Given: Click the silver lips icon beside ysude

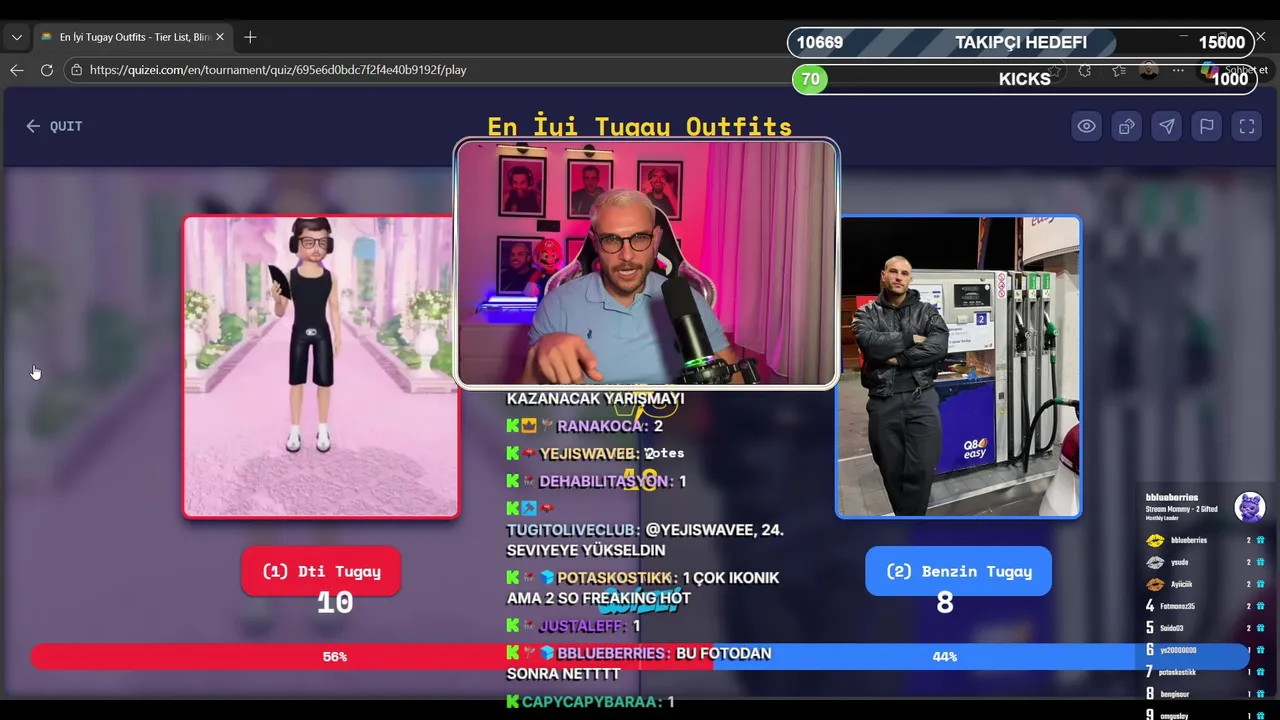Looking at the screenshot, I should [1155, 562].
